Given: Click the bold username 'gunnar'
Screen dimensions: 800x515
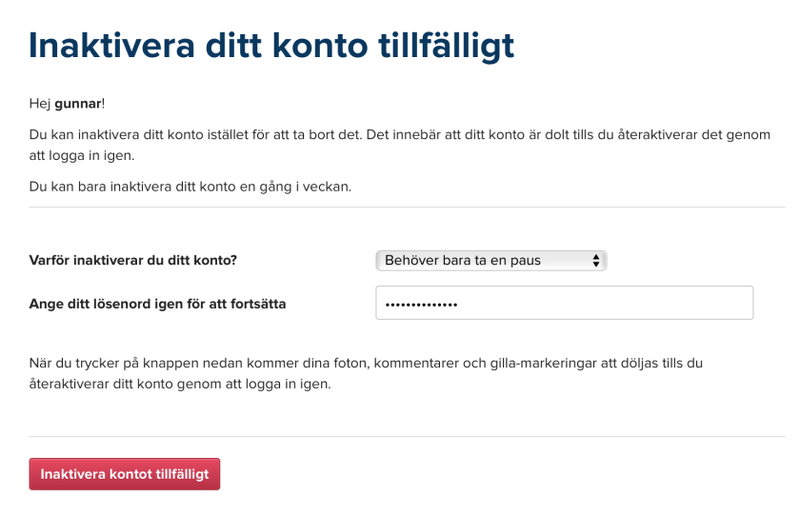Looking at the screenshot, I should coord(78,103).
